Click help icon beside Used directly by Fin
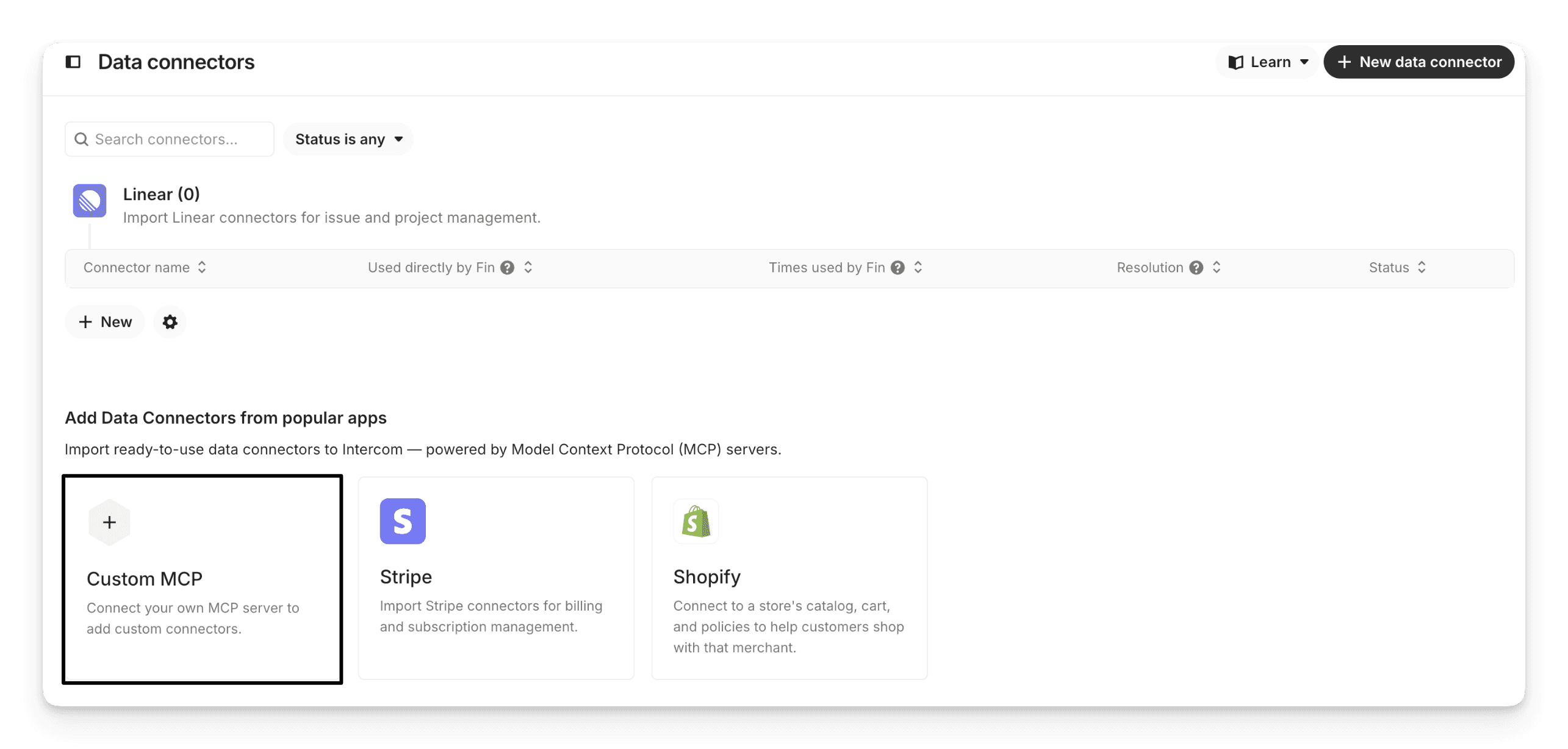This screenshot has height=749, width=1568. click(x=507, y=268)
